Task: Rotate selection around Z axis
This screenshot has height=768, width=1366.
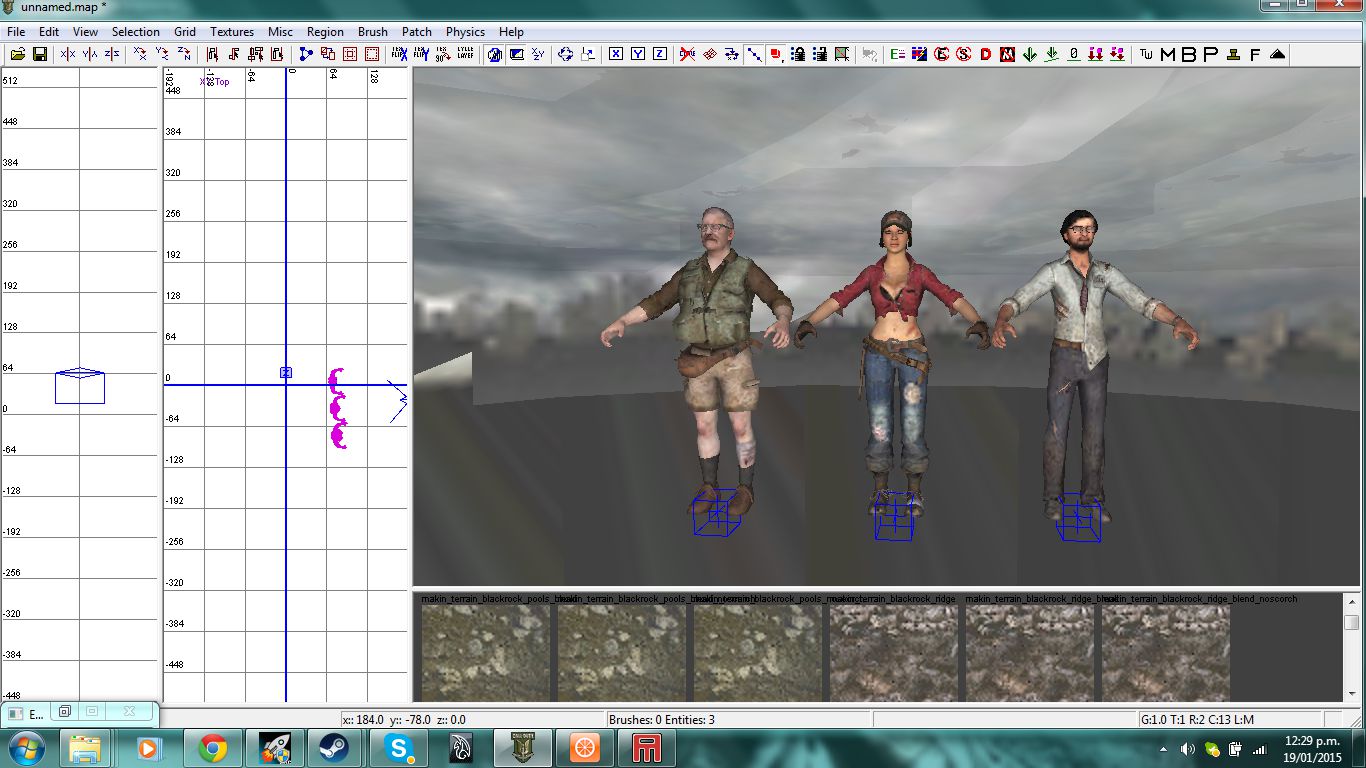Action: click(x=184, y=54)
